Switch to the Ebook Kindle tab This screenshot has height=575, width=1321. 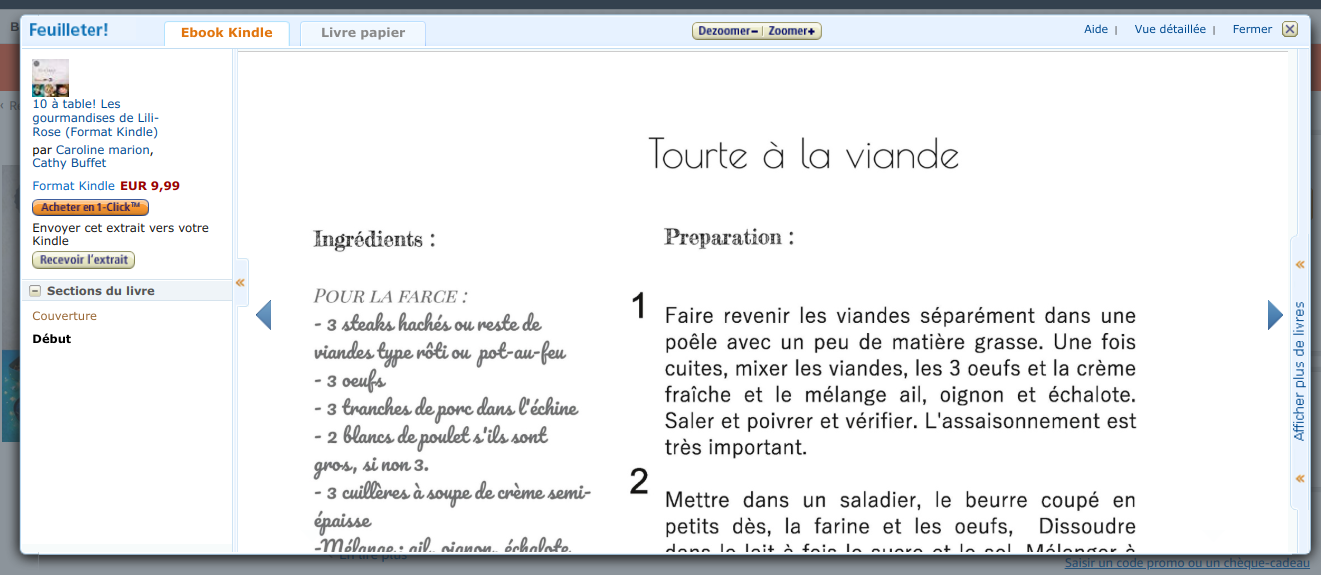(x=226, y=33)
